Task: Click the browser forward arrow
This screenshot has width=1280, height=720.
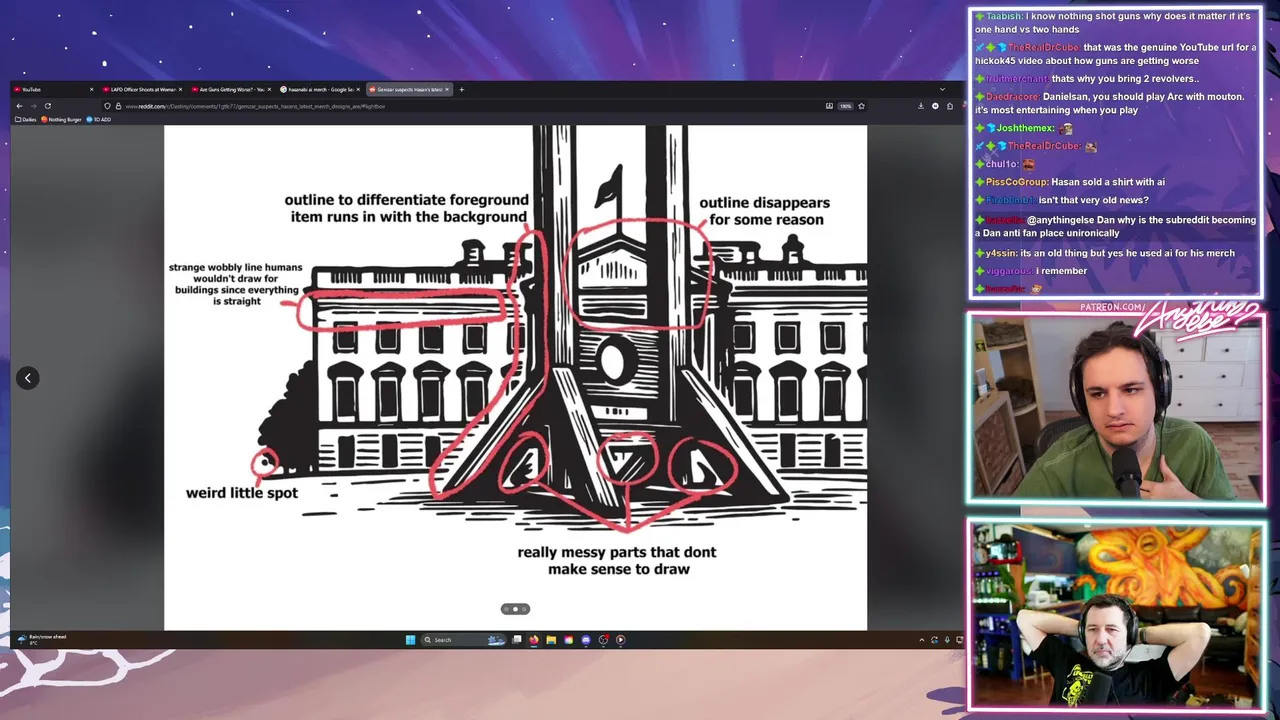Action: point(33,106)
